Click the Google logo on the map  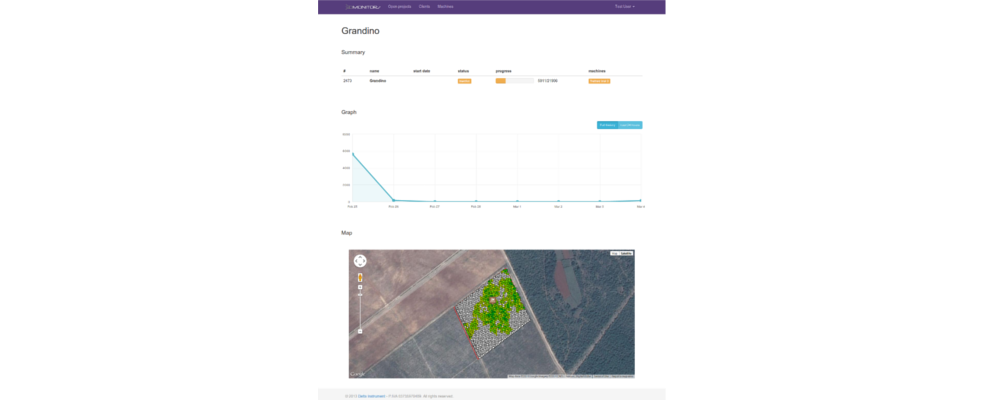pos(357,374)
